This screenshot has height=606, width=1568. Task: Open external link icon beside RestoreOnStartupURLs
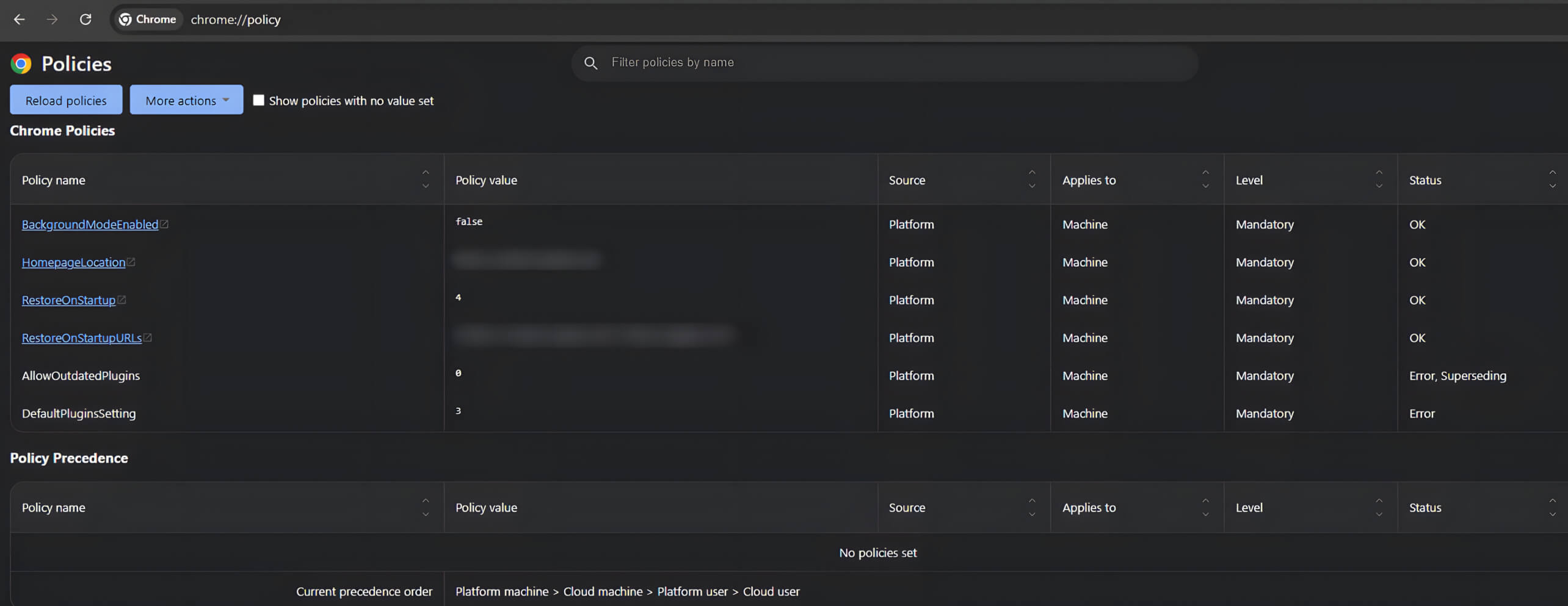click(x=148, y=337)
